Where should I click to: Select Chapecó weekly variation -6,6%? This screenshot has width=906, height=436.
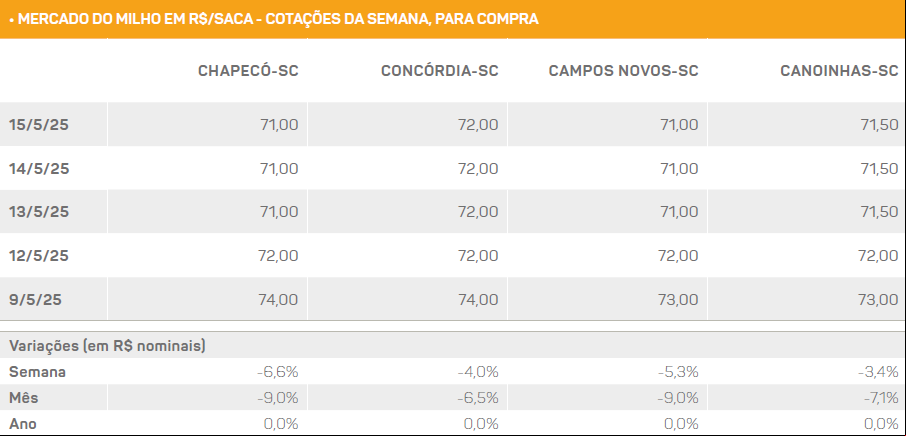(x=277, y=372)
